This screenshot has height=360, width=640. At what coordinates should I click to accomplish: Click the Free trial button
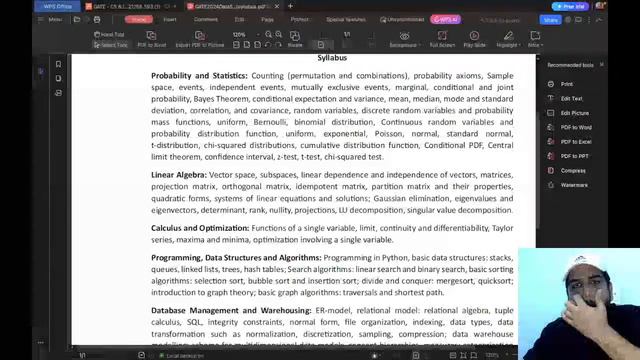tap(570, 6)
